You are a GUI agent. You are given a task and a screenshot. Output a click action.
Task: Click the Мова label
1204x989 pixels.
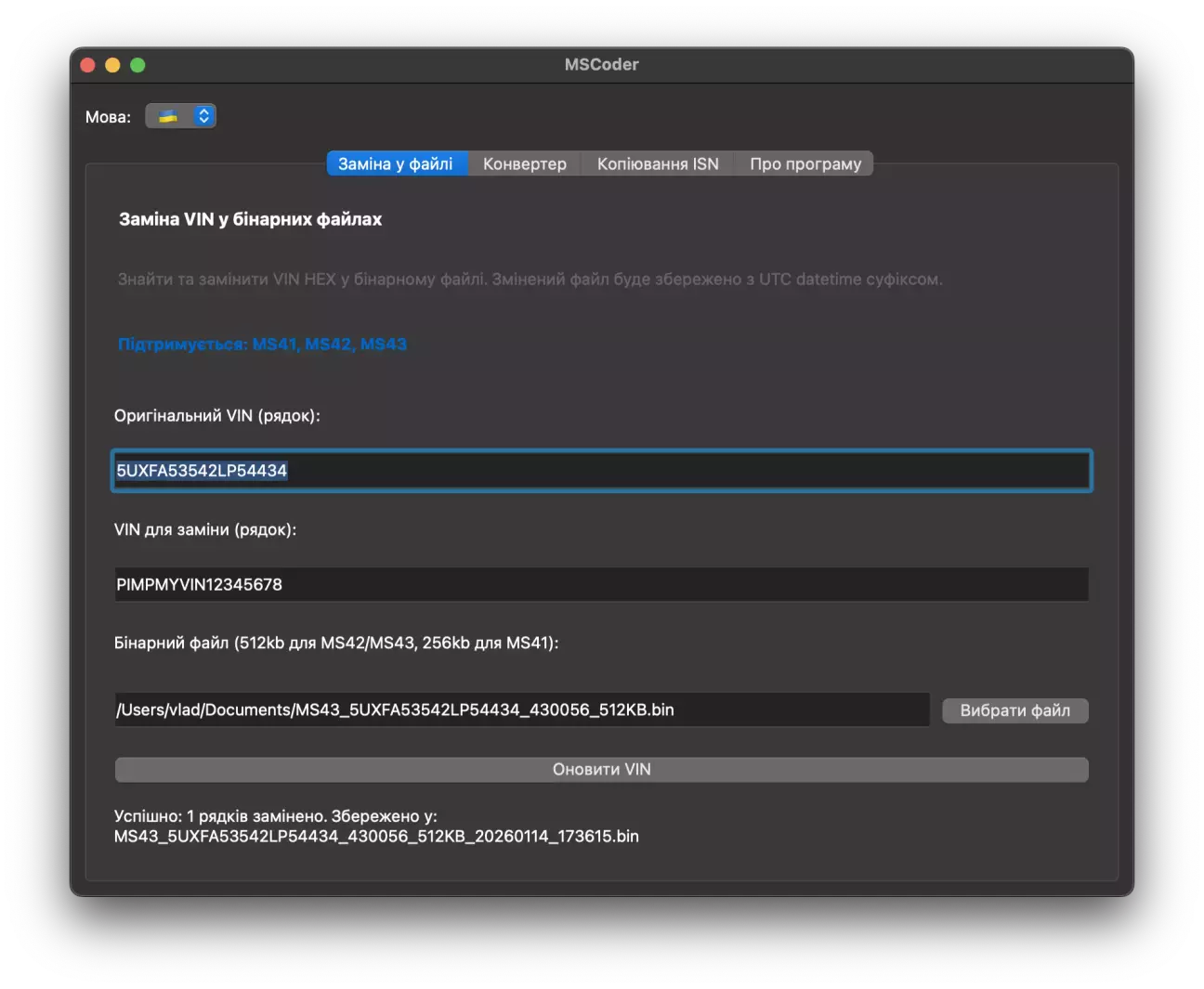coord(108,117)
